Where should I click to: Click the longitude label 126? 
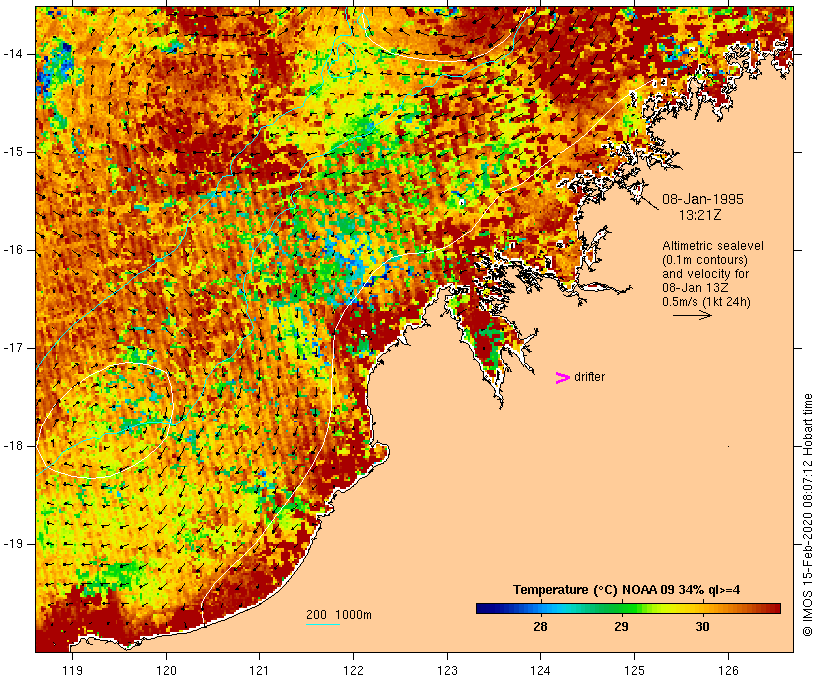(x=728, y=670)
